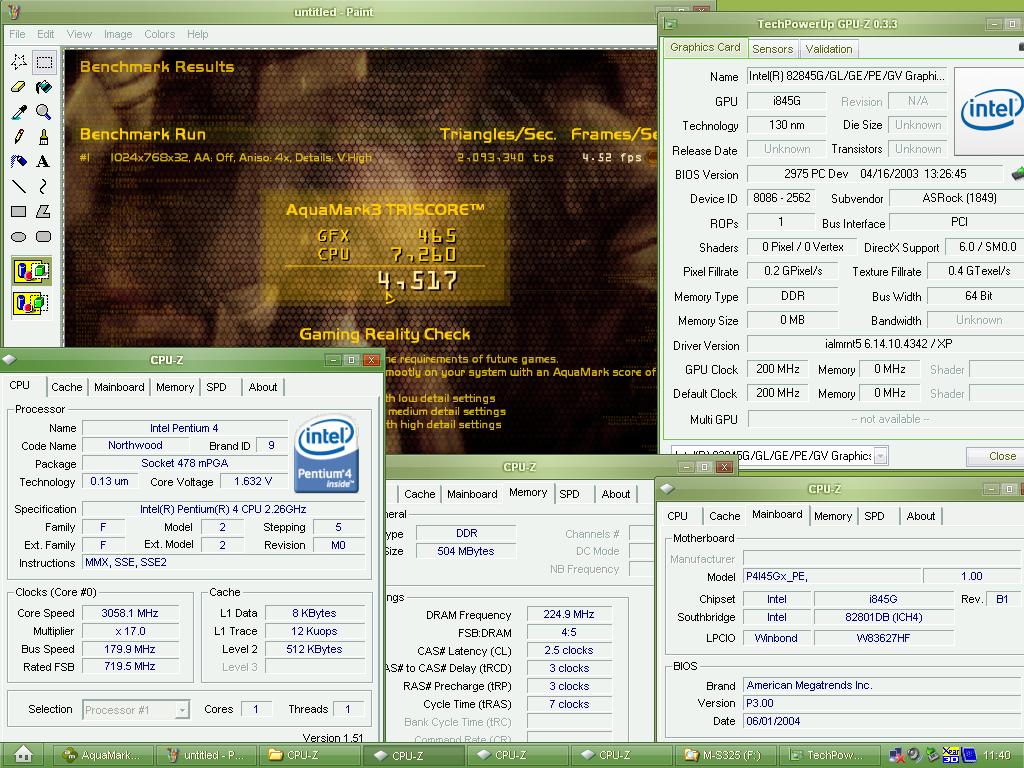Select the Polygon shape tool

pyautogui.click(x=44, y=211)
